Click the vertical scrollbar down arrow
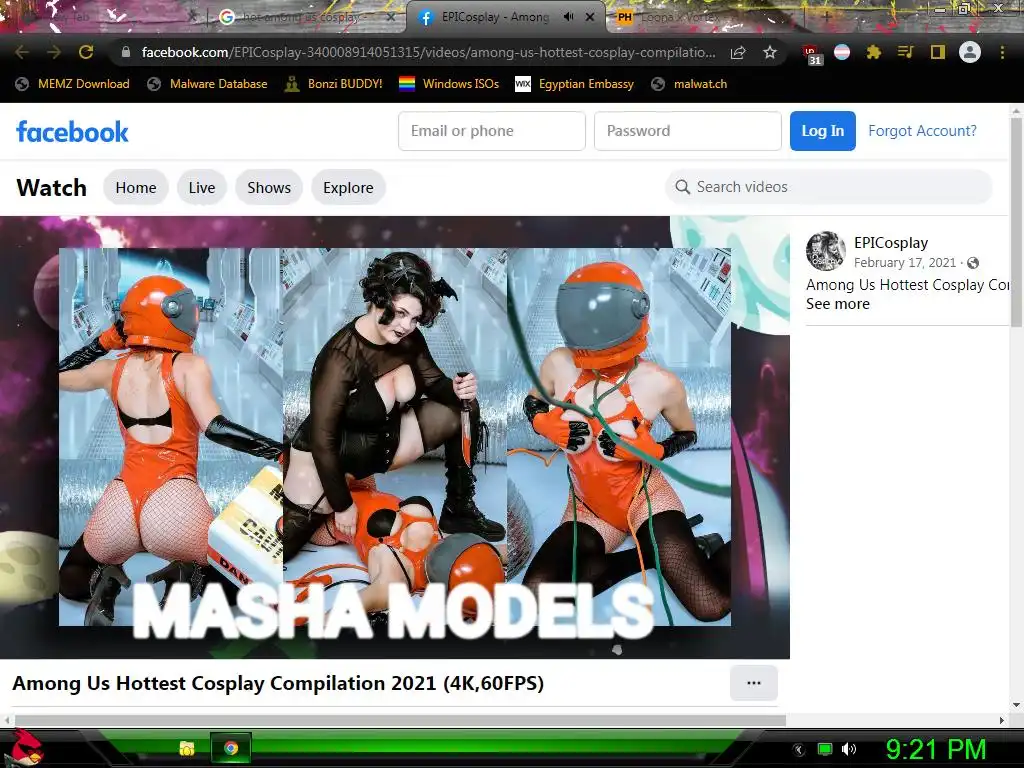Screen dimensions: 1024x768 [x=1016, y=705]
